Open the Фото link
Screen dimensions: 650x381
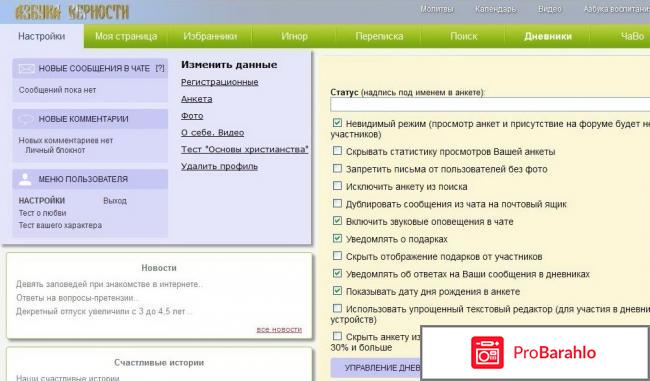point(192,116)
